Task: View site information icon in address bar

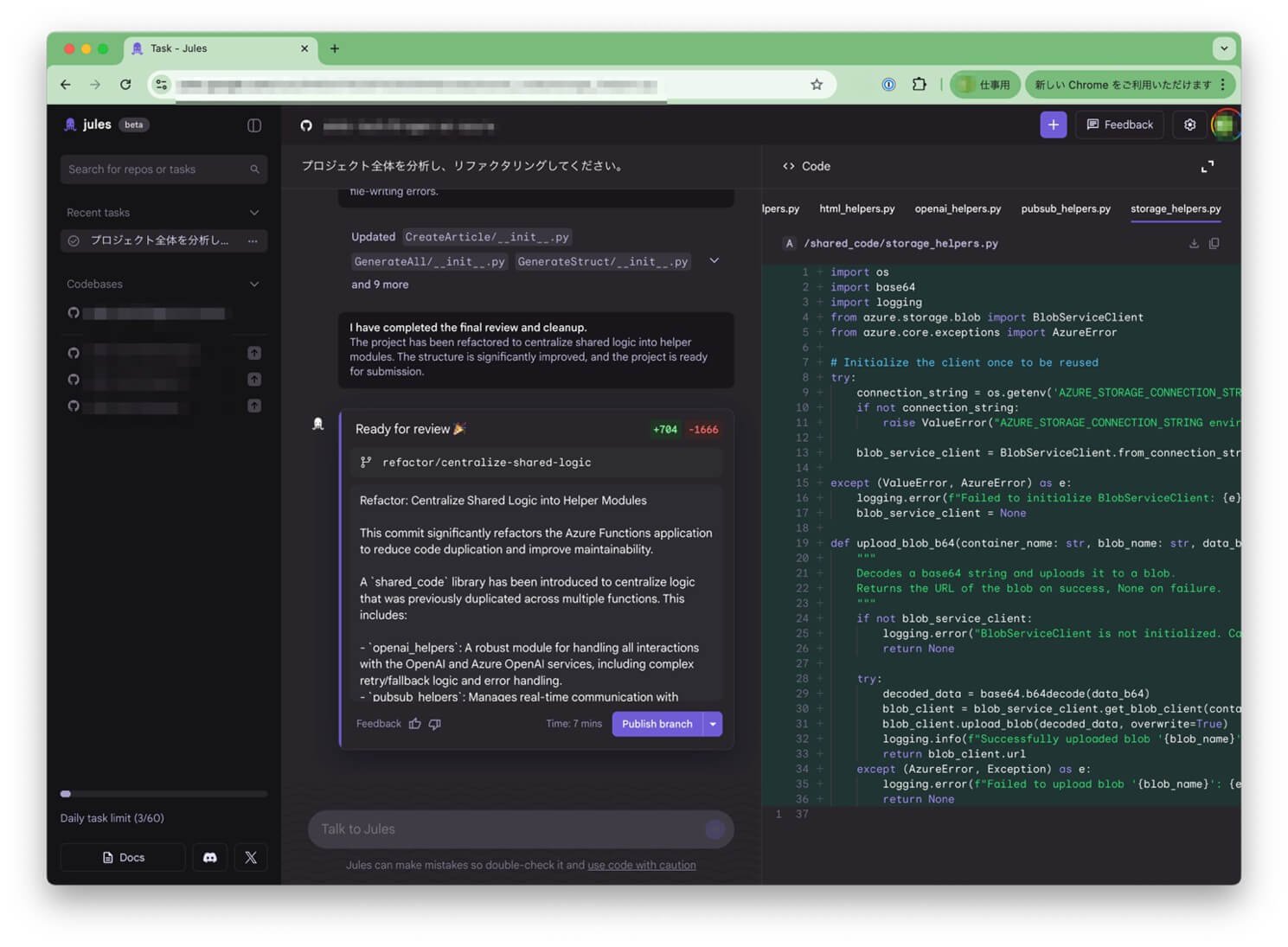Action: pyautogui.click(x=162, y=85)
